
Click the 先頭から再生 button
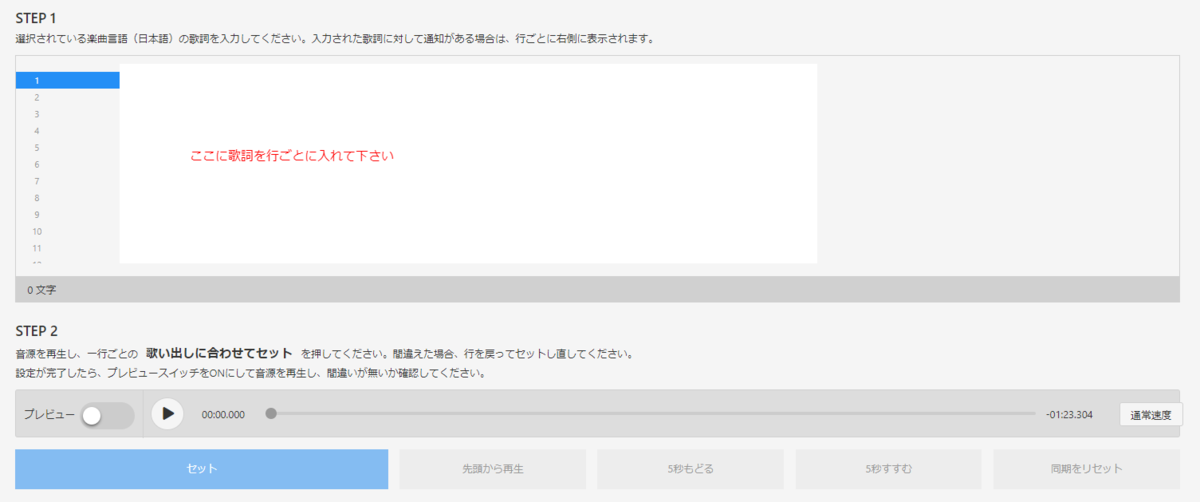(493, 469)
